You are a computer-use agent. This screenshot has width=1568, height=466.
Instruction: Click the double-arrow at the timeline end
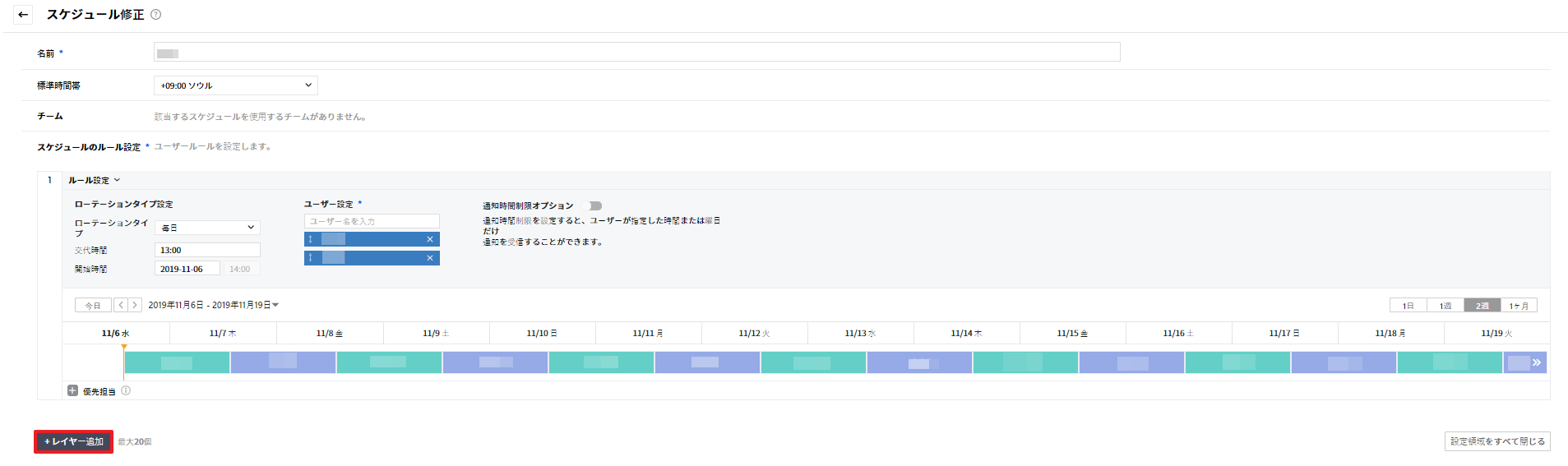tap(1536, 362)
